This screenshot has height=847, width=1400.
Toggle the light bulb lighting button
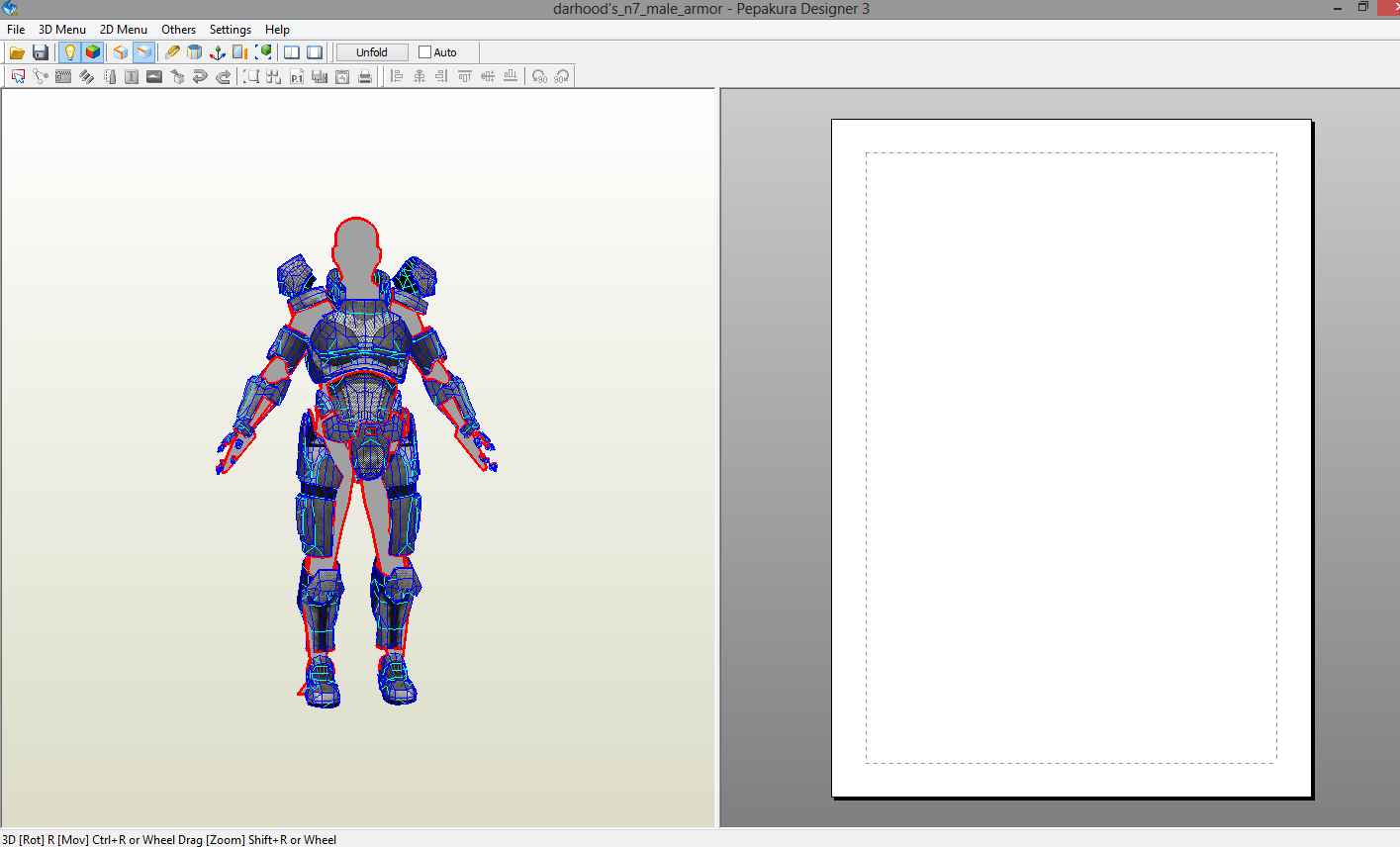click(70, 52)
